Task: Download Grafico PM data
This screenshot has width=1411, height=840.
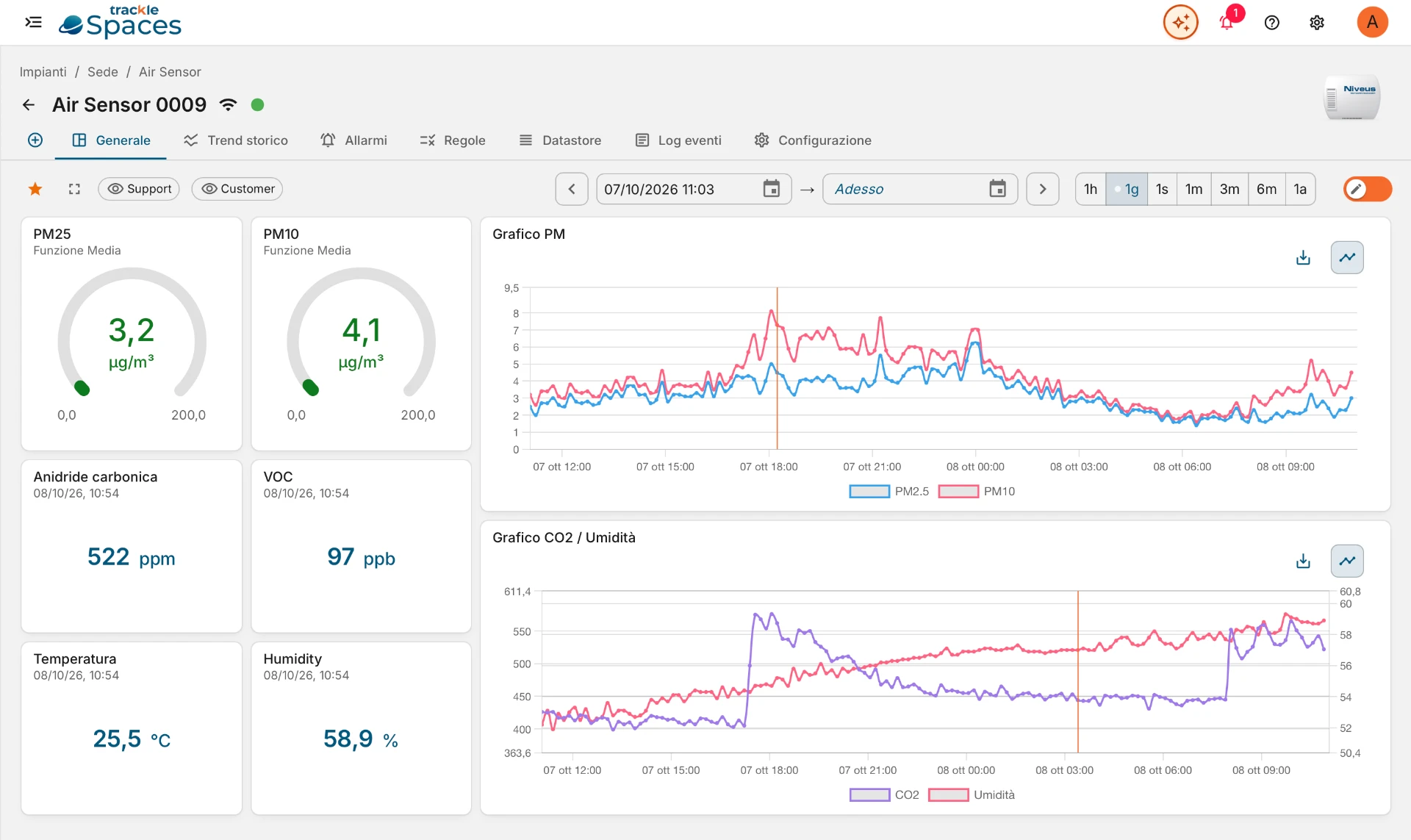Action: coord(1303,258)
